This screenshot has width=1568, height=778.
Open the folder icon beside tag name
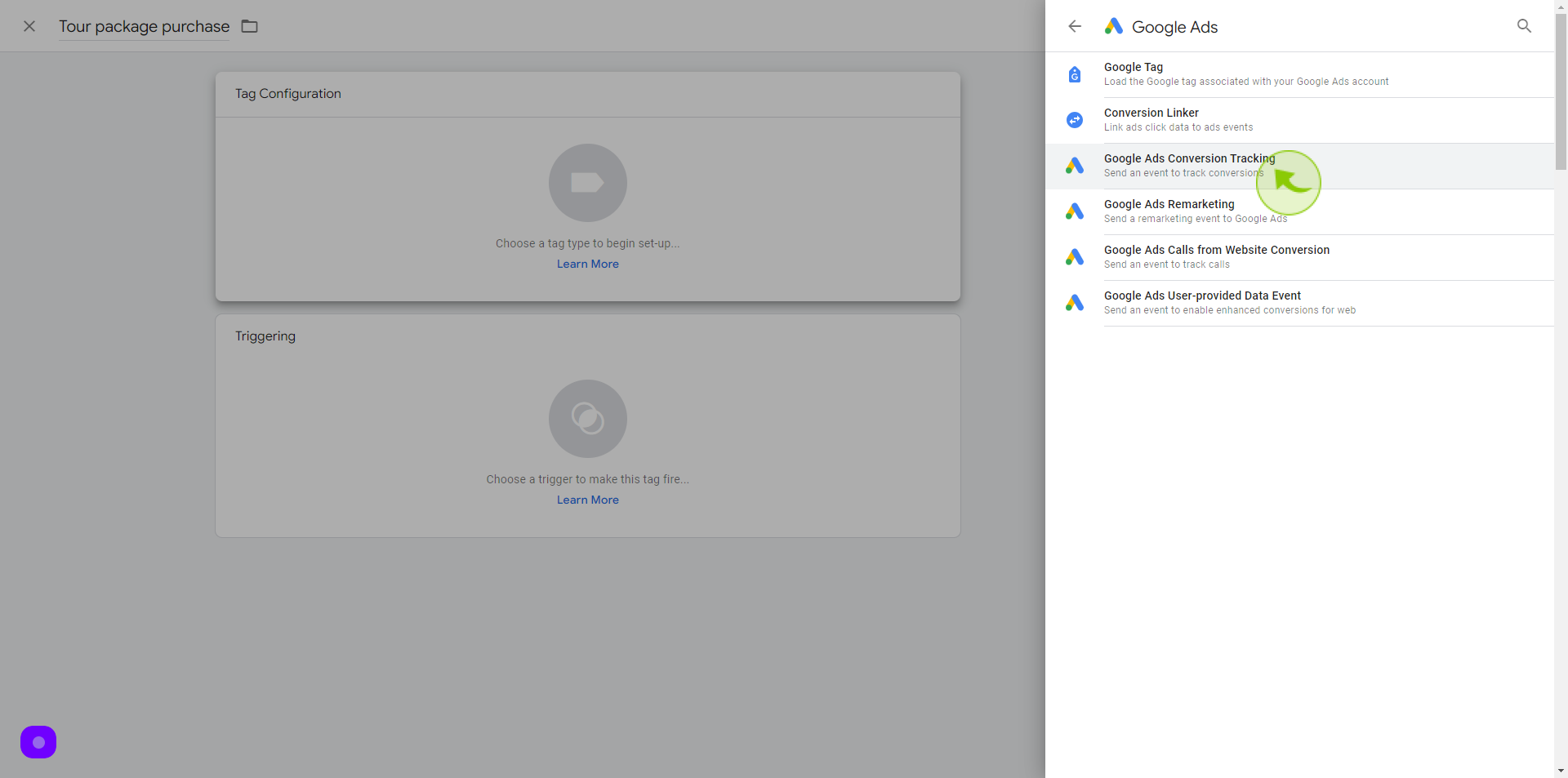(x=250, y=26)
